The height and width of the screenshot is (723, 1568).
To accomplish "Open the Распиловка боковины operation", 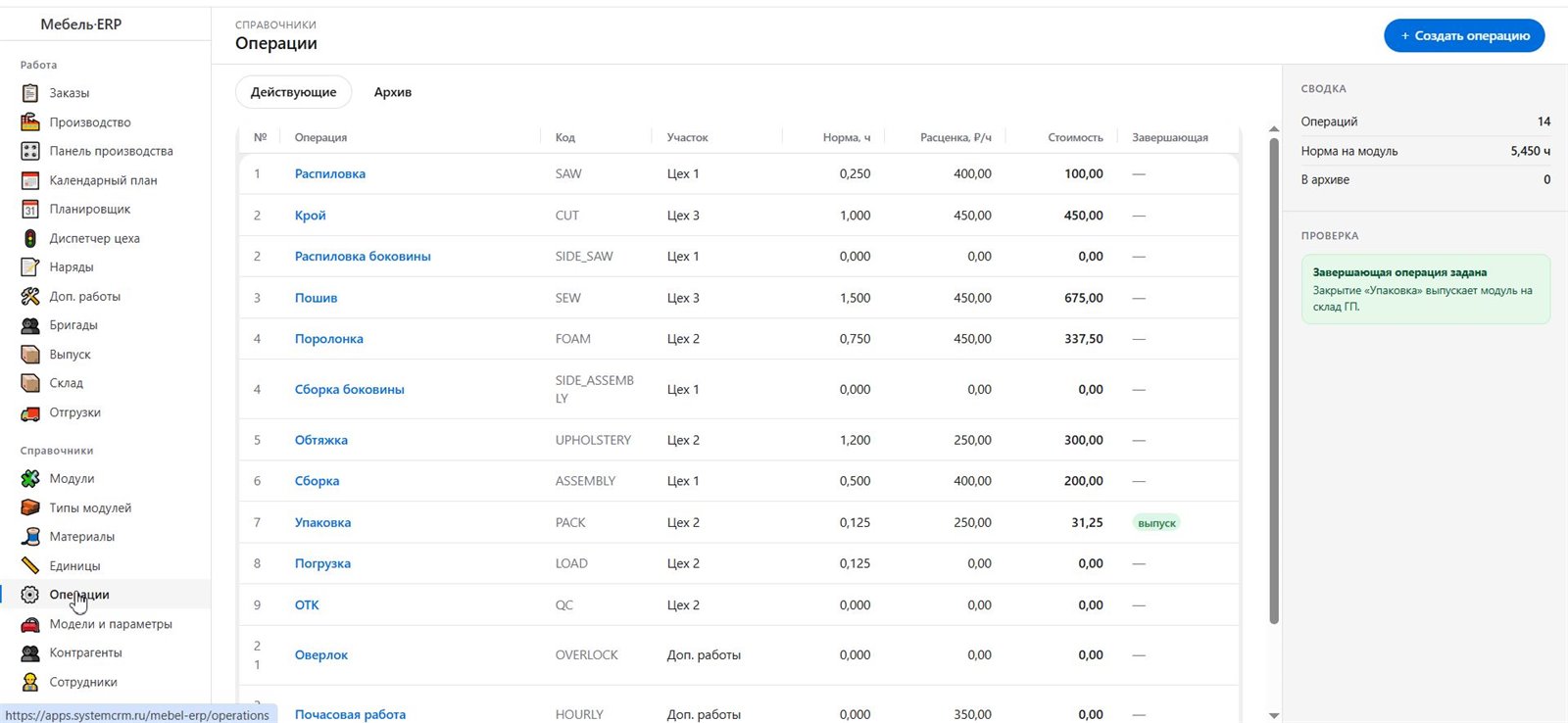I will [363, 256].
